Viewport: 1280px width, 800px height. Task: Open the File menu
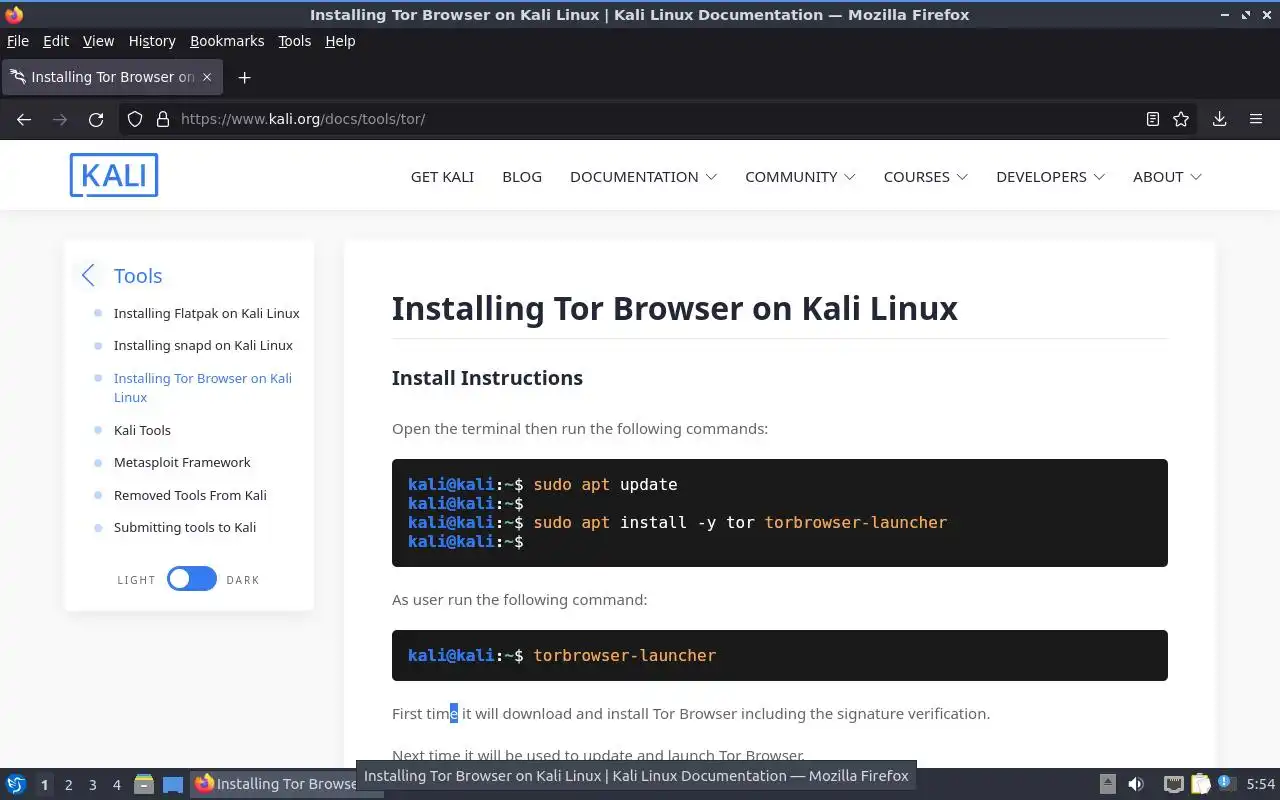tap(18, 41)
